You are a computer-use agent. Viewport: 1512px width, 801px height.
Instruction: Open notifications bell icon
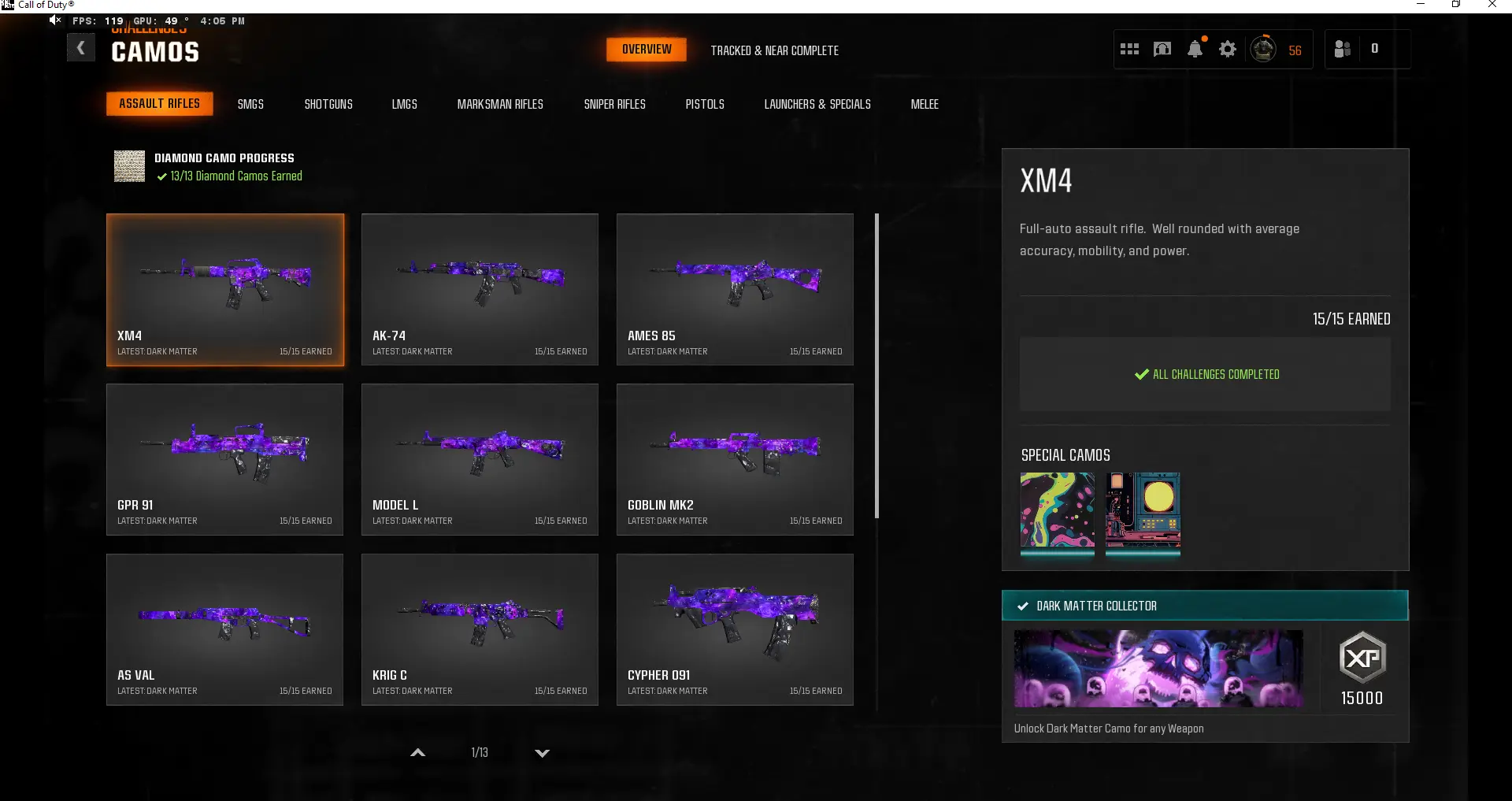[x=1195, y=49]
